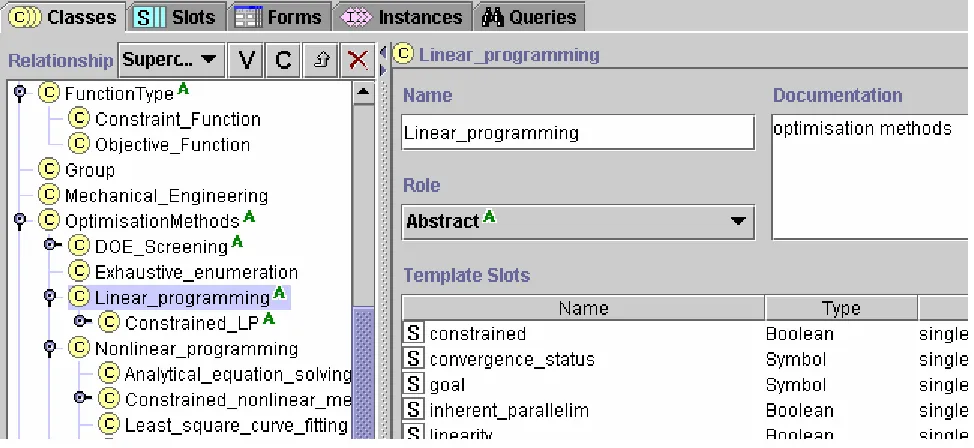Click the slot icon beside constrained
The image size is (974, 448).
click(414, 334)
